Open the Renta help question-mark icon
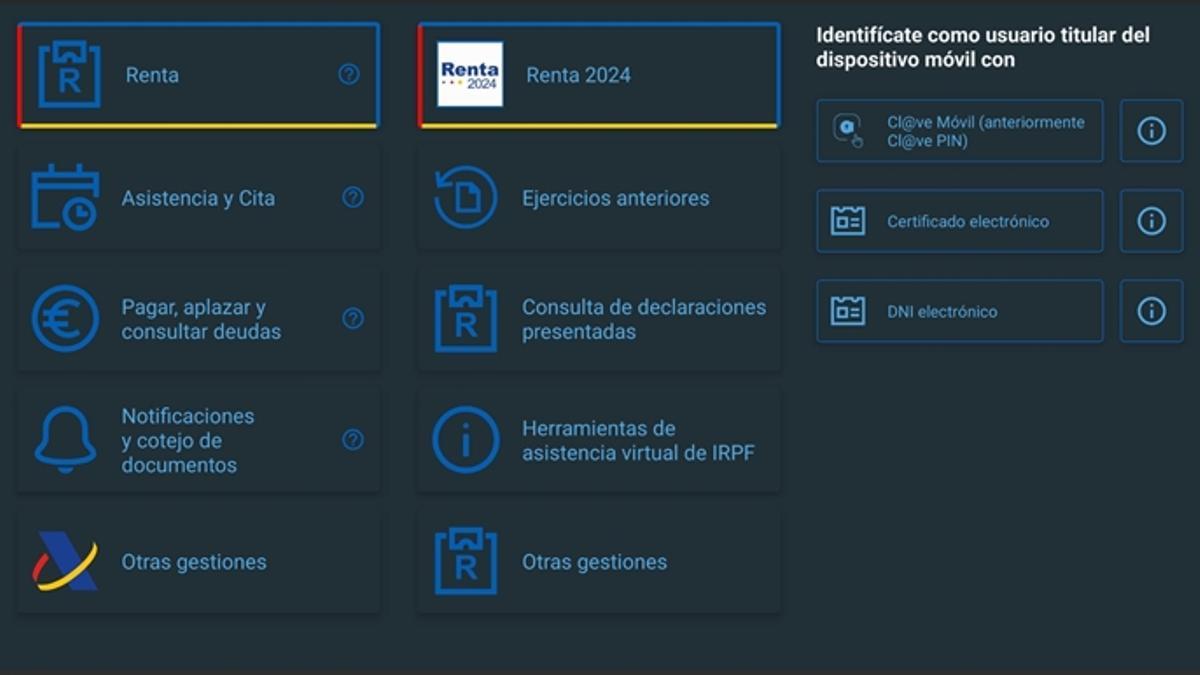Viewport: 1200px width, 675px height. click(349, 74)
